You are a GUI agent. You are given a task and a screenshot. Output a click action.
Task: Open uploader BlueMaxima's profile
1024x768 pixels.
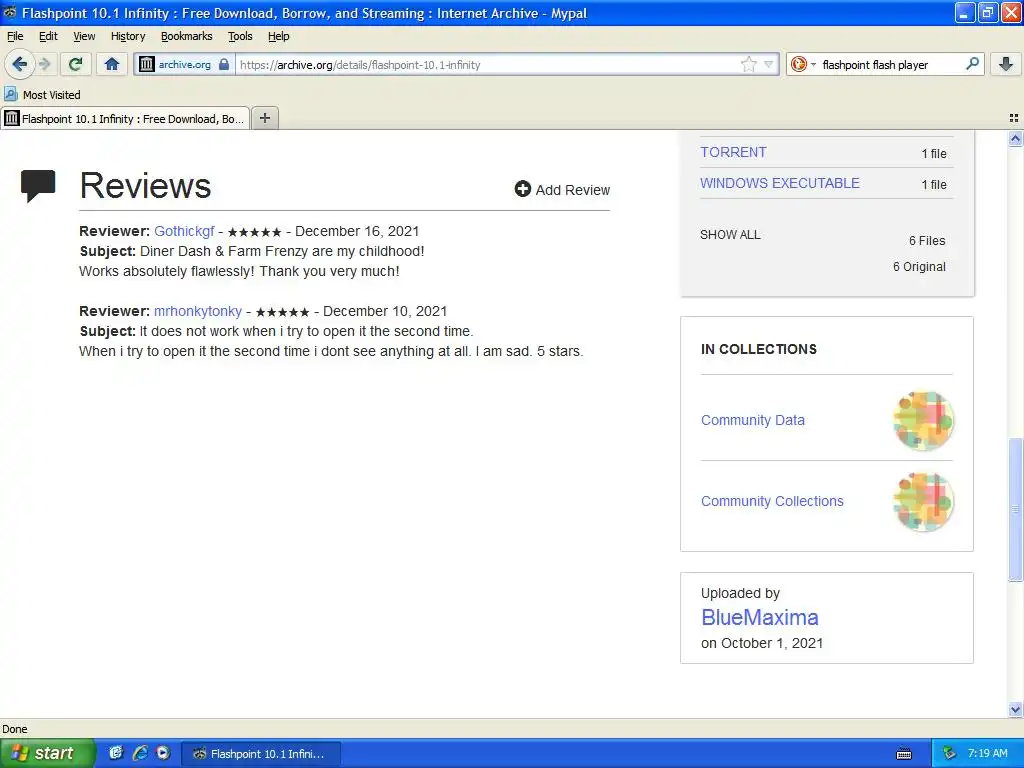pyautogui.click(x=760, y=617)
